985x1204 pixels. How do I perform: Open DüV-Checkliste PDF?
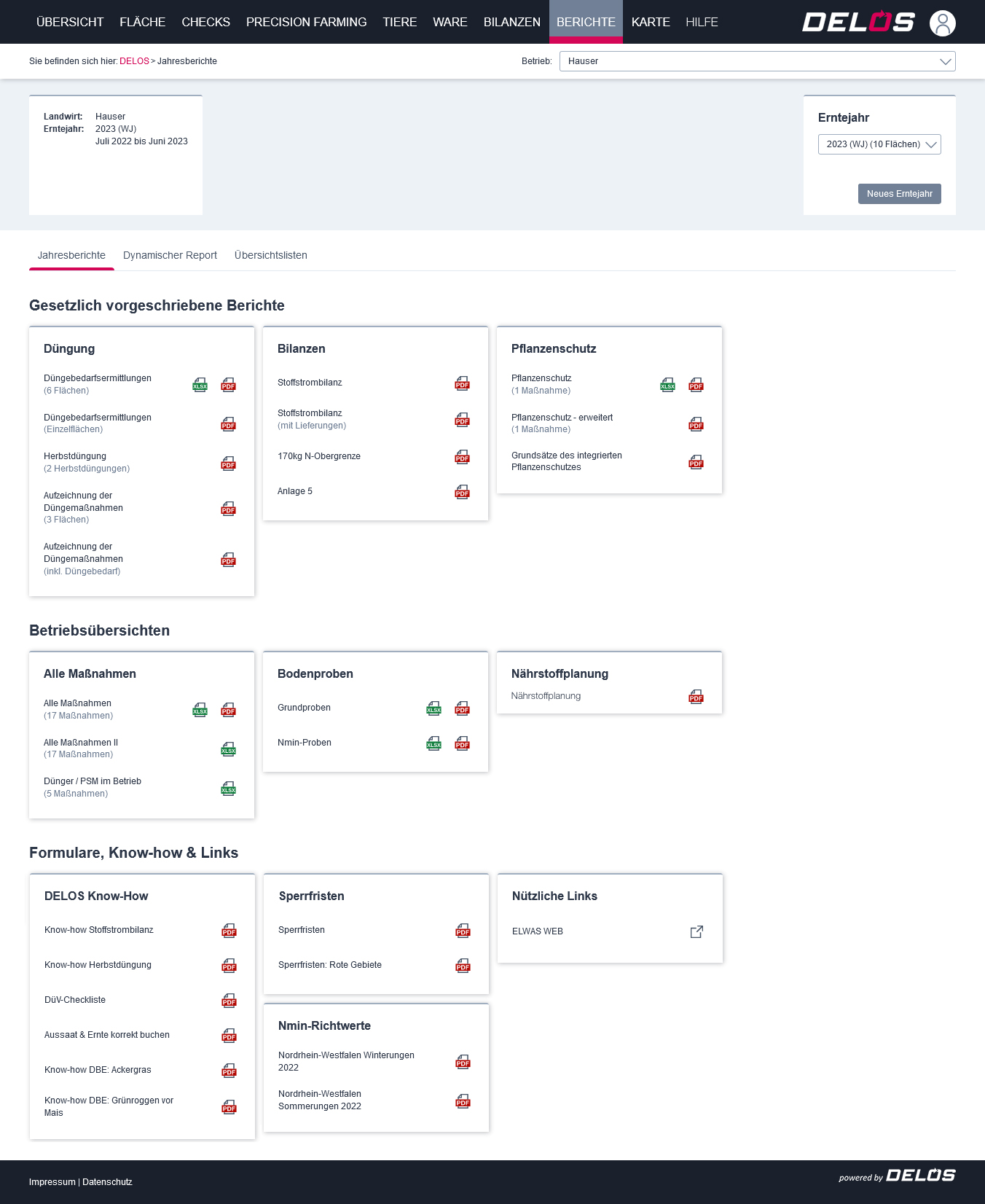pyautogui.click(x=229, y=1001)
